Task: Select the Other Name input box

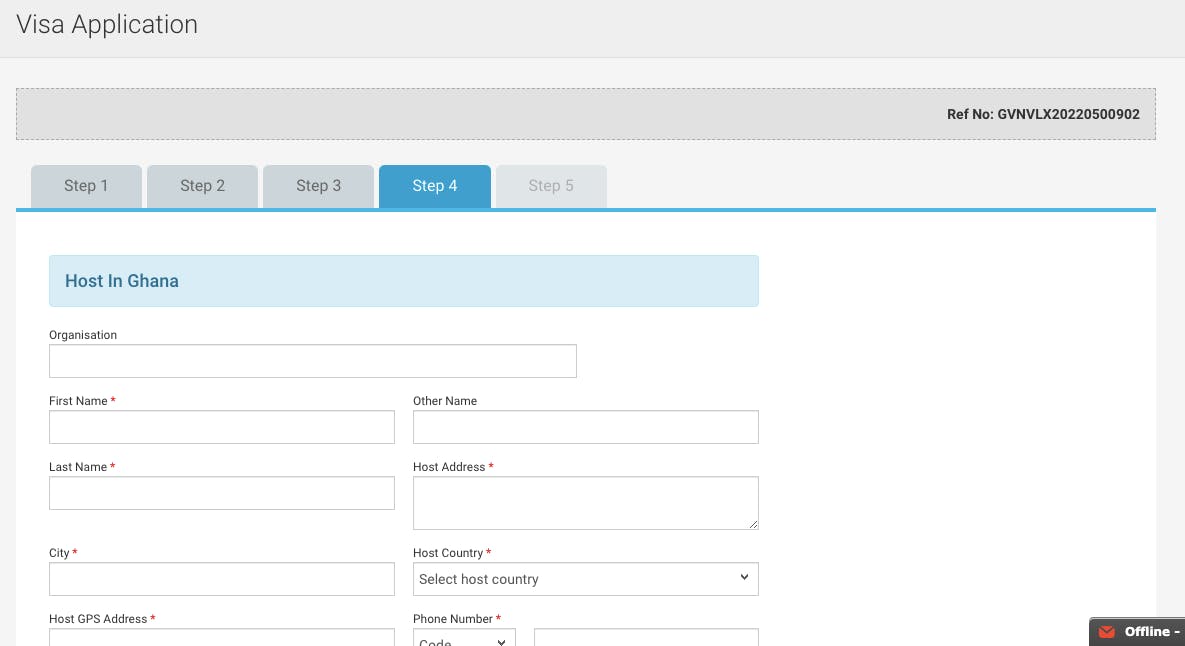Action: pos(586,427)
